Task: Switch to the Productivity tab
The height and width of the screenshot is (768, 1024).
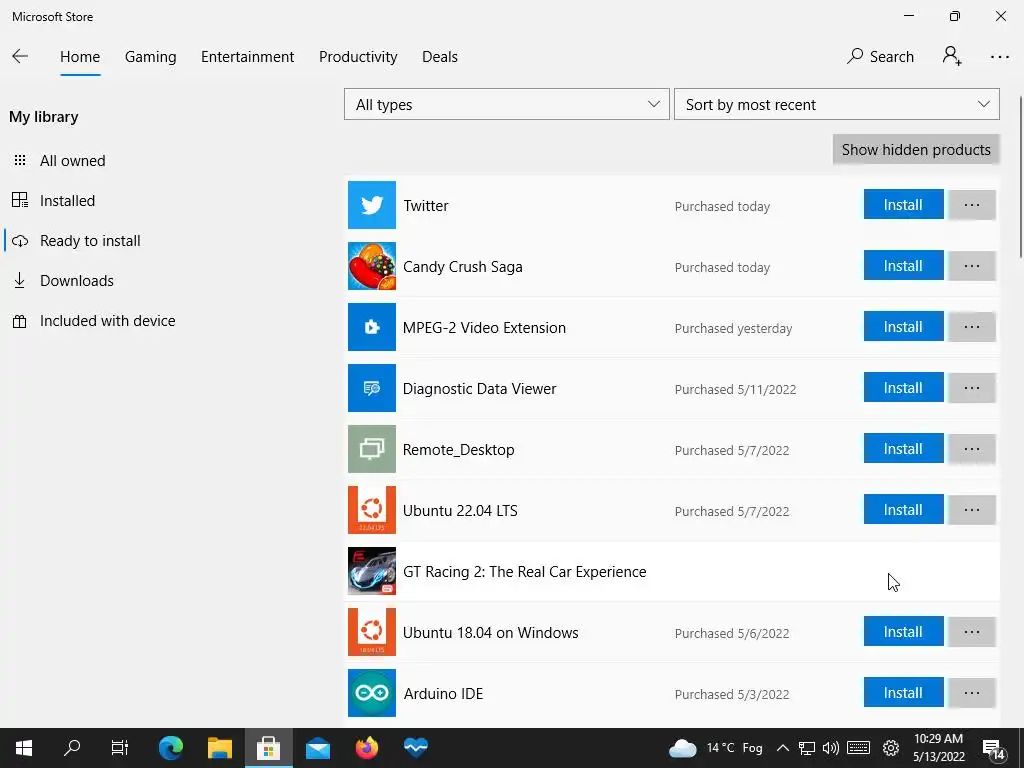Action: point(358,57)
